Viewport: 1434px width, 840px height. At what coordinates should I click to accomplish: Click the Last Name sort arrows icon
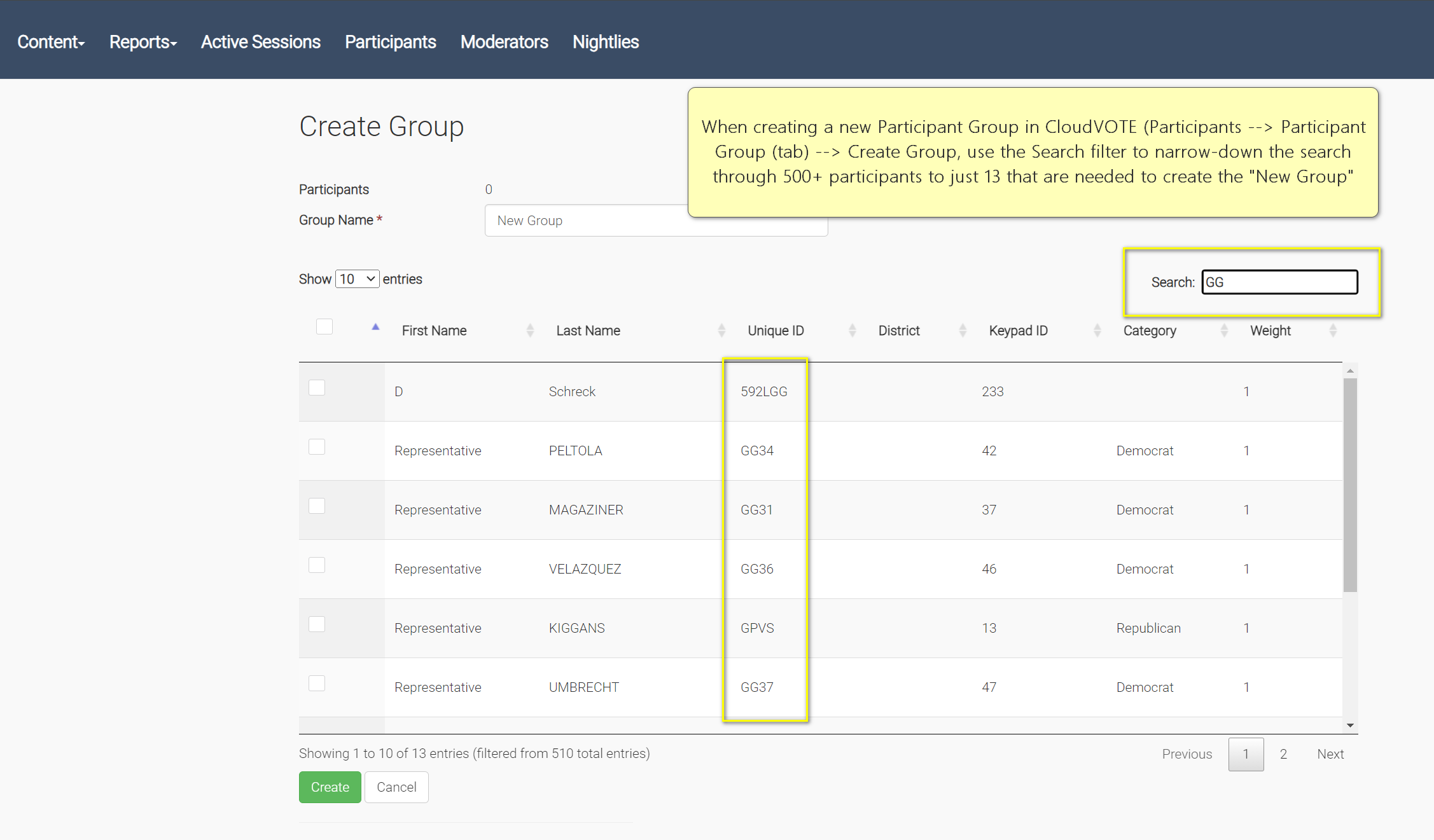721,331
